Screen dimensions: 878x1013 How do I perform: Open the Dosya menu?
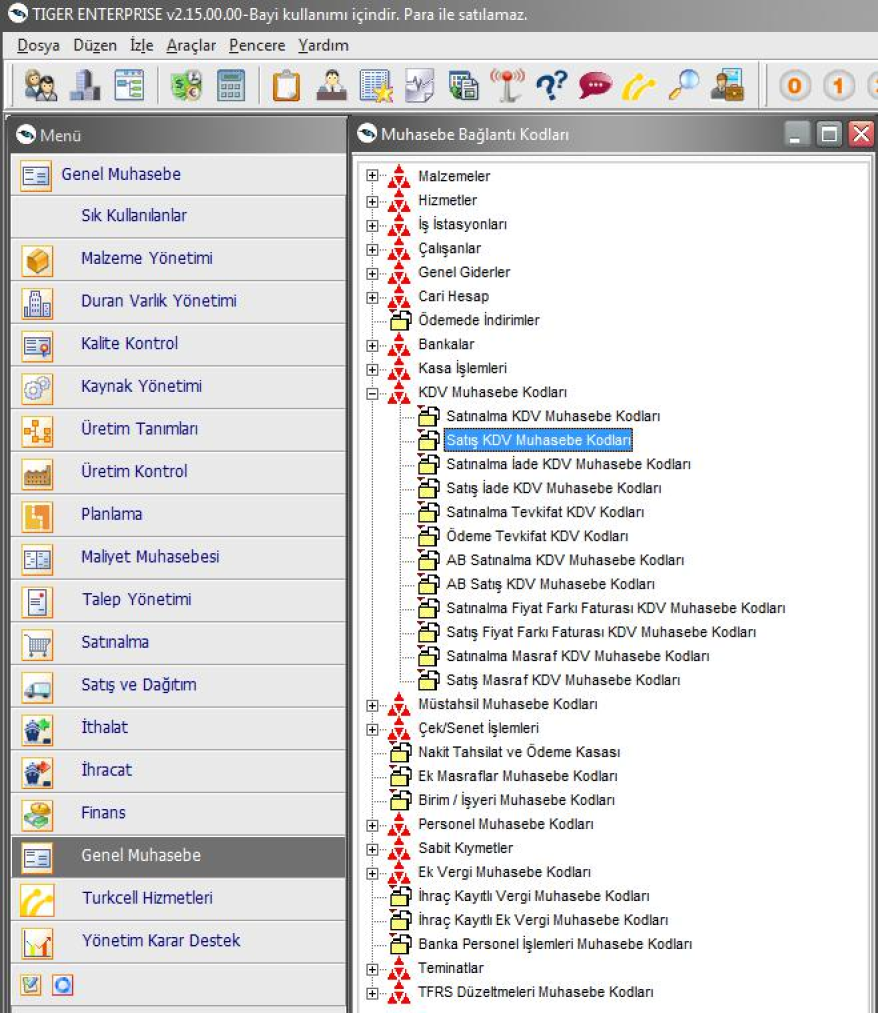tap(38, 45)
